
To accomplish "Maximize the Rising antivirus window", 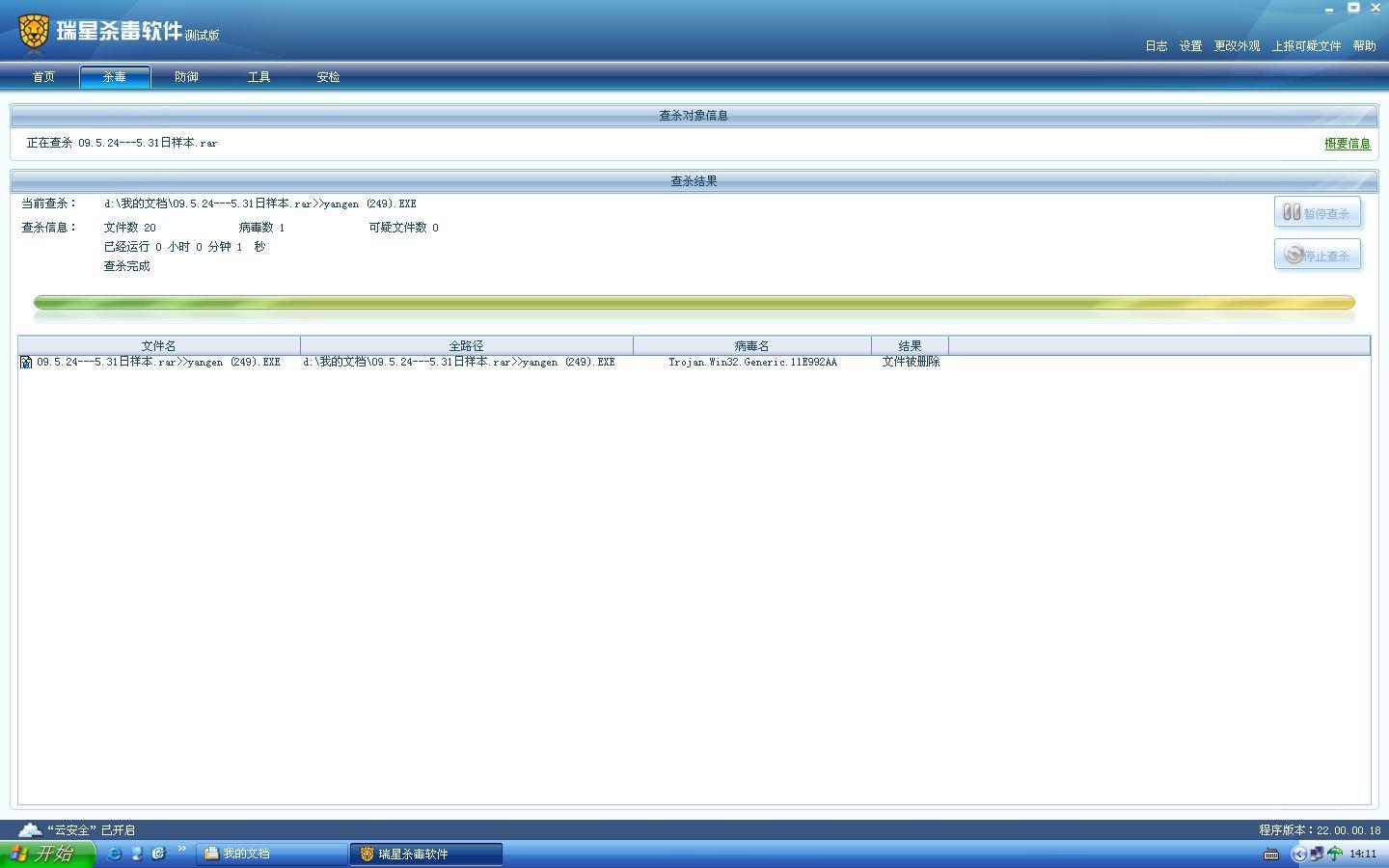I will click(x=1353, y=8).
